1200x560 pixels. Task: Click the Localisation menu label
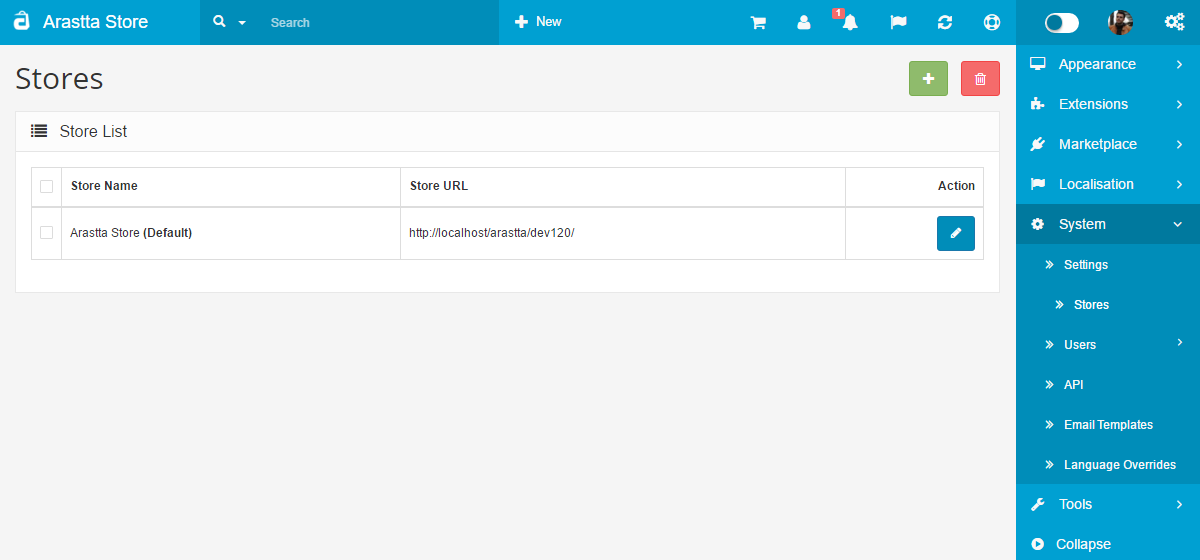pos(1096,184)
